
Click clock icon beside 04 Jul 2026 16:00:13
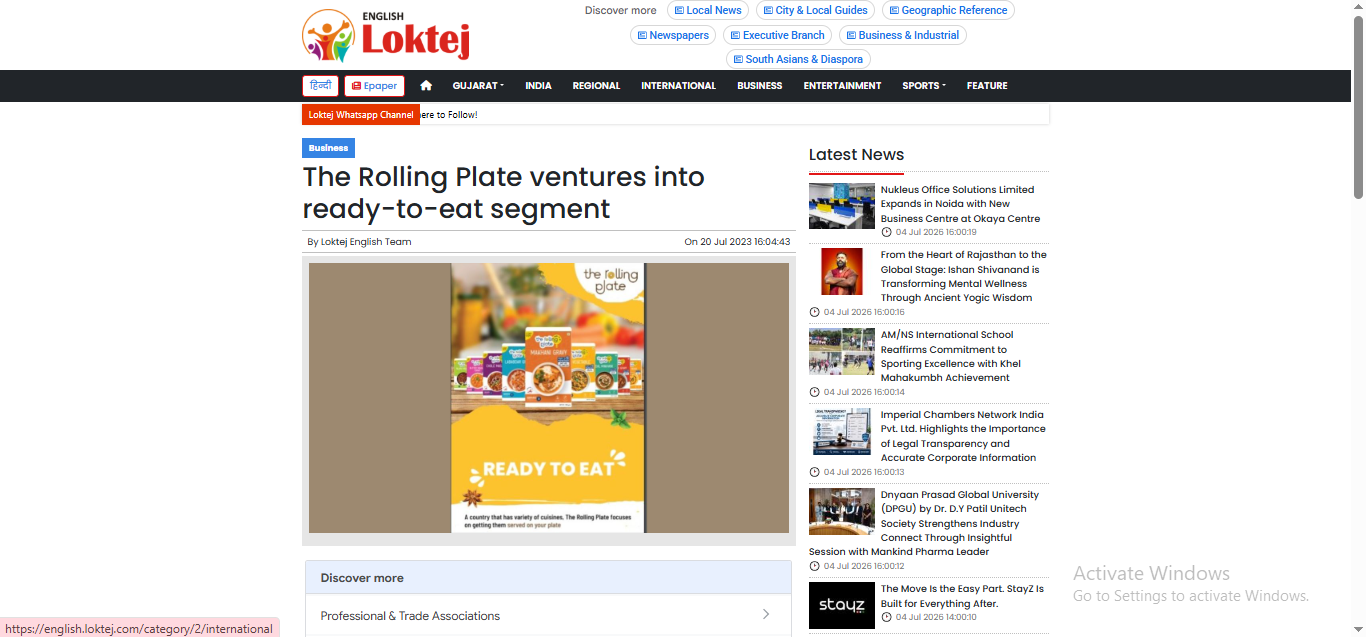(814, 472)
